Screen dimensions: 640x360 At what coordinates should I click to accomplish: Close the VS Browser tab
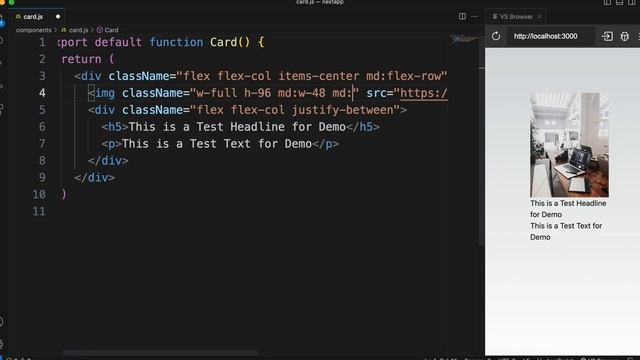pos(540,17)
